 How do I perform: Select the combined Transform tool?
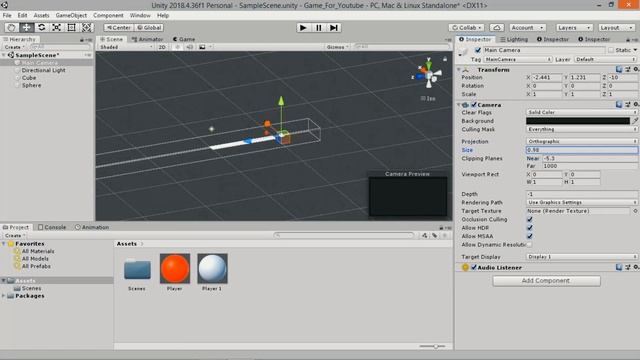(x=87, y=27)
